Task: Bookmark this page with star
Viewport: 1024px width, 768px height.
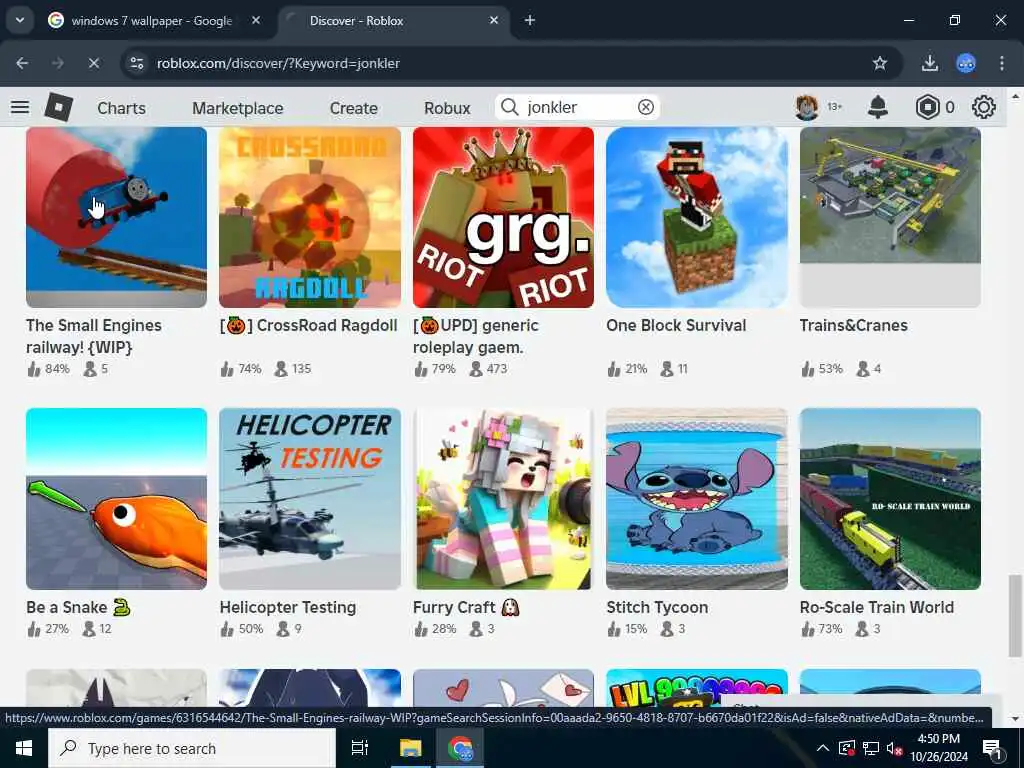Action: [880, 63]
